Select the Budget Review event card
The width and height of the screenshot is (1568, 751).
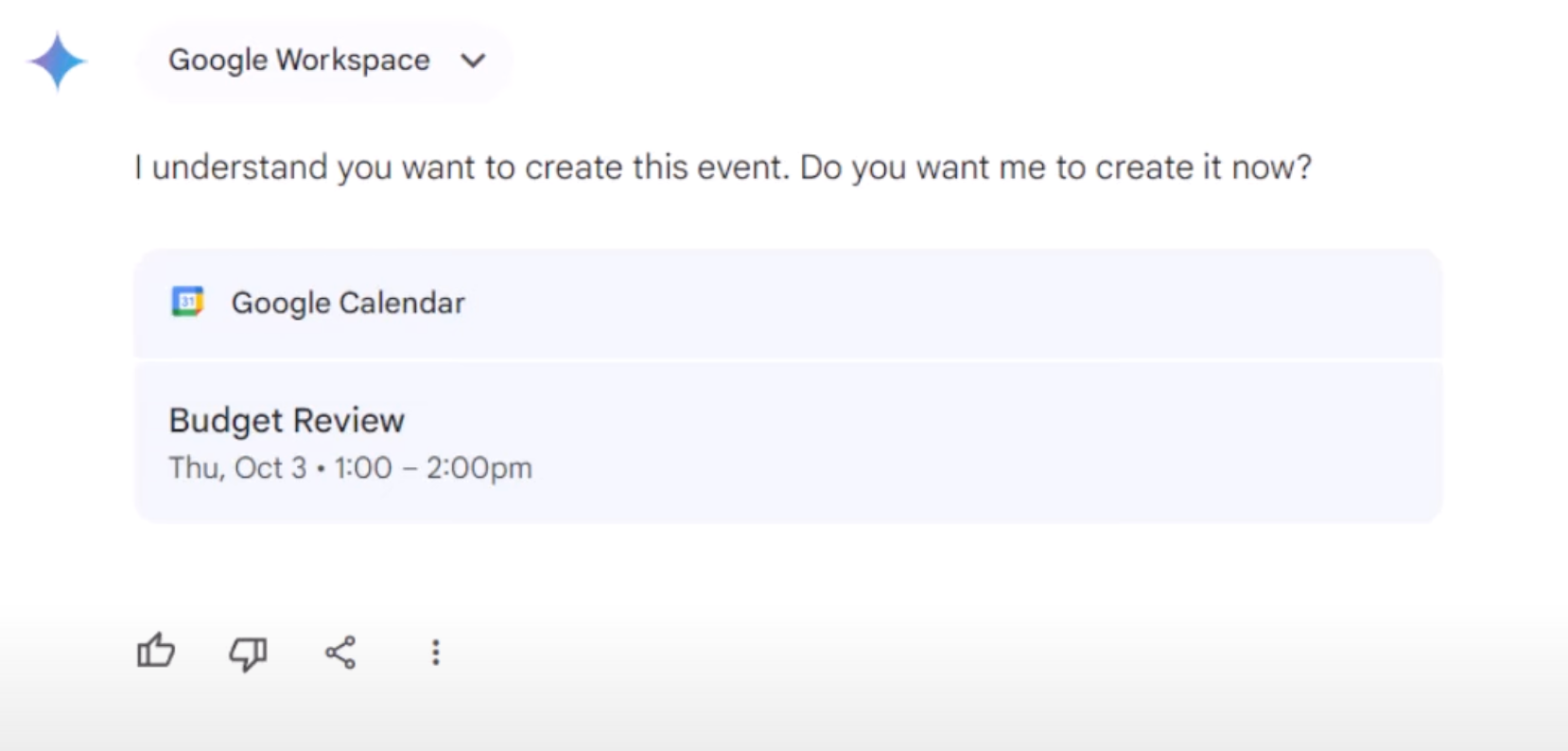[788, 443]
